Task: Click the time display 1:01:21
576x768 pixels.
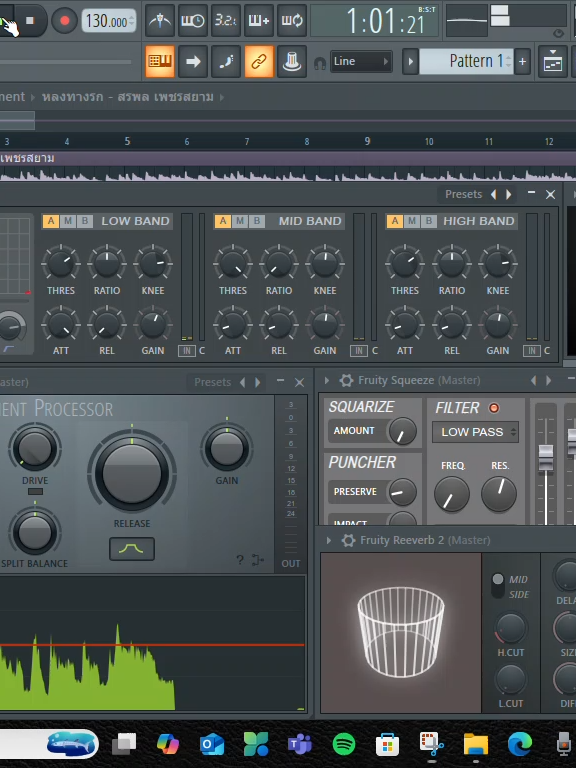Action: point(375,21)
